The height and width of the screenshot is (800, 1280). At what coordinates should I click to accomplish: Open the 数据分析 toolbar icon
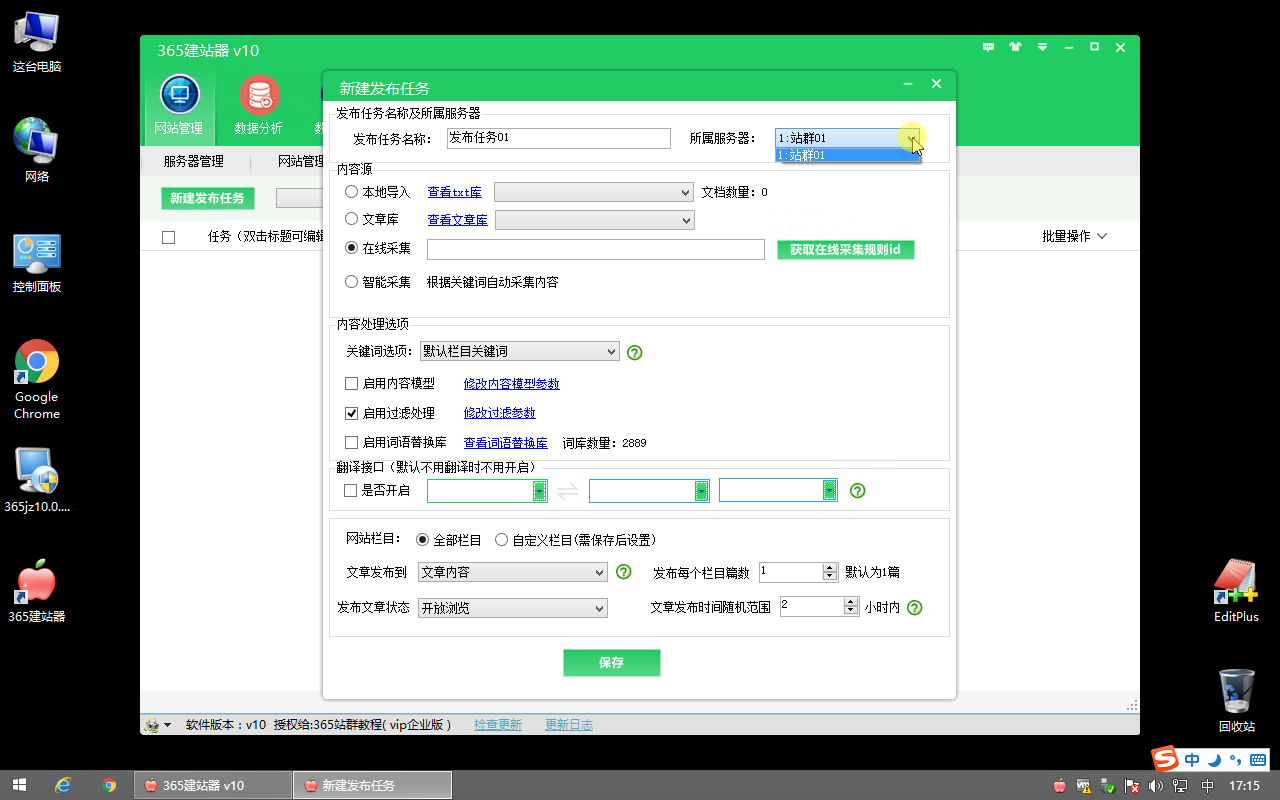click(x=258, y=106)
